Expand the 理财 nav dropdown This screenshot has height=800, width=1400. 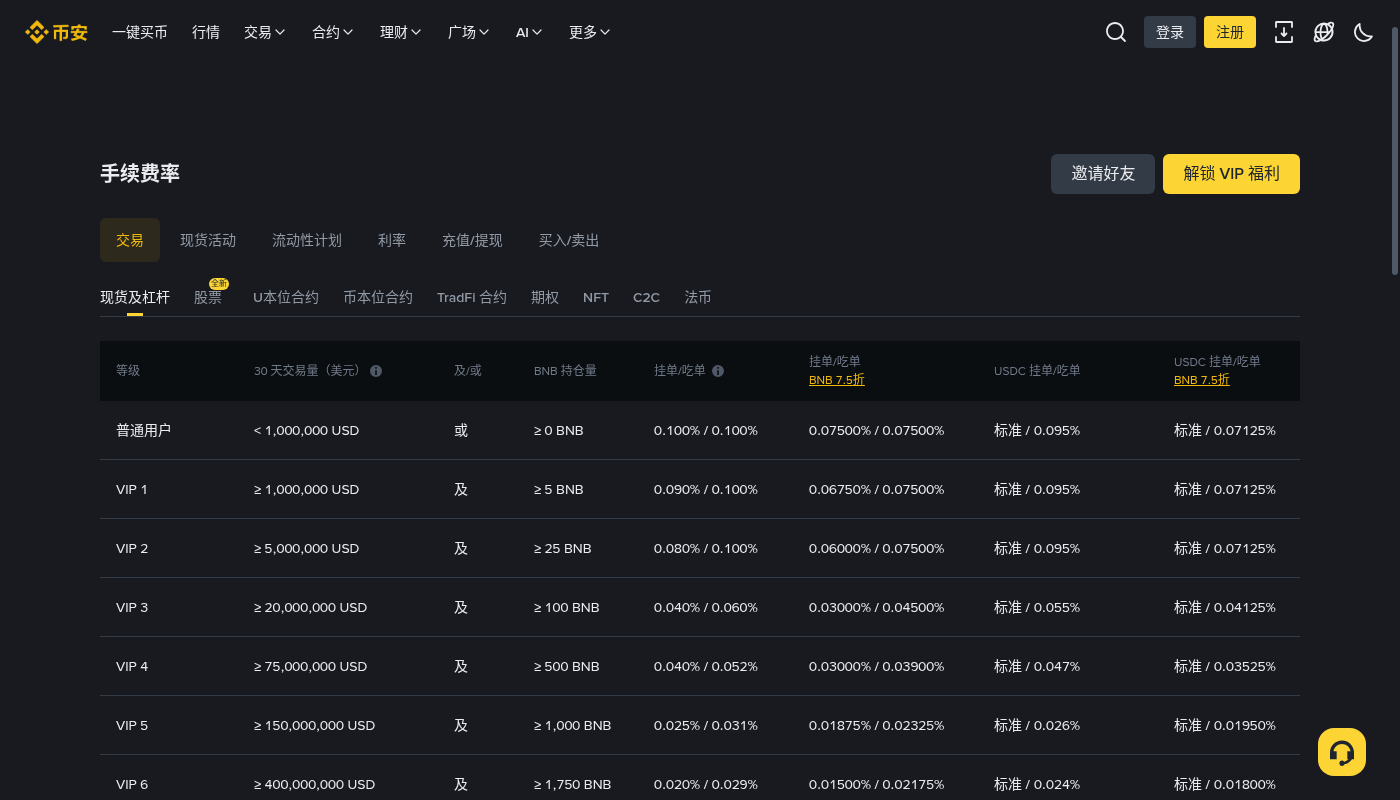click(401, 32)
